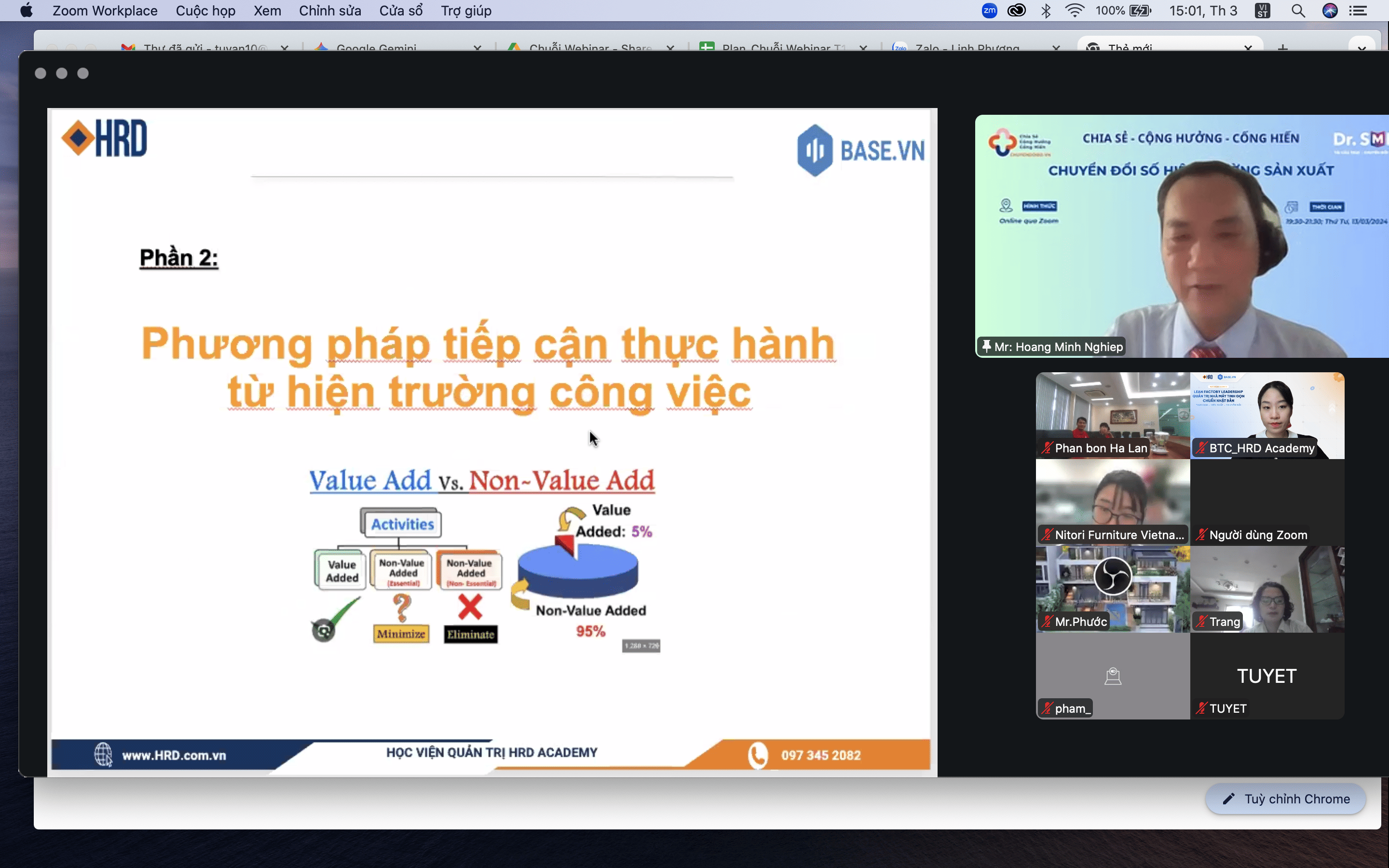The height and width of the screenshot is (868, 1389).
Task: Open the Zoom Workplace app menu
Action: [105, 10]
